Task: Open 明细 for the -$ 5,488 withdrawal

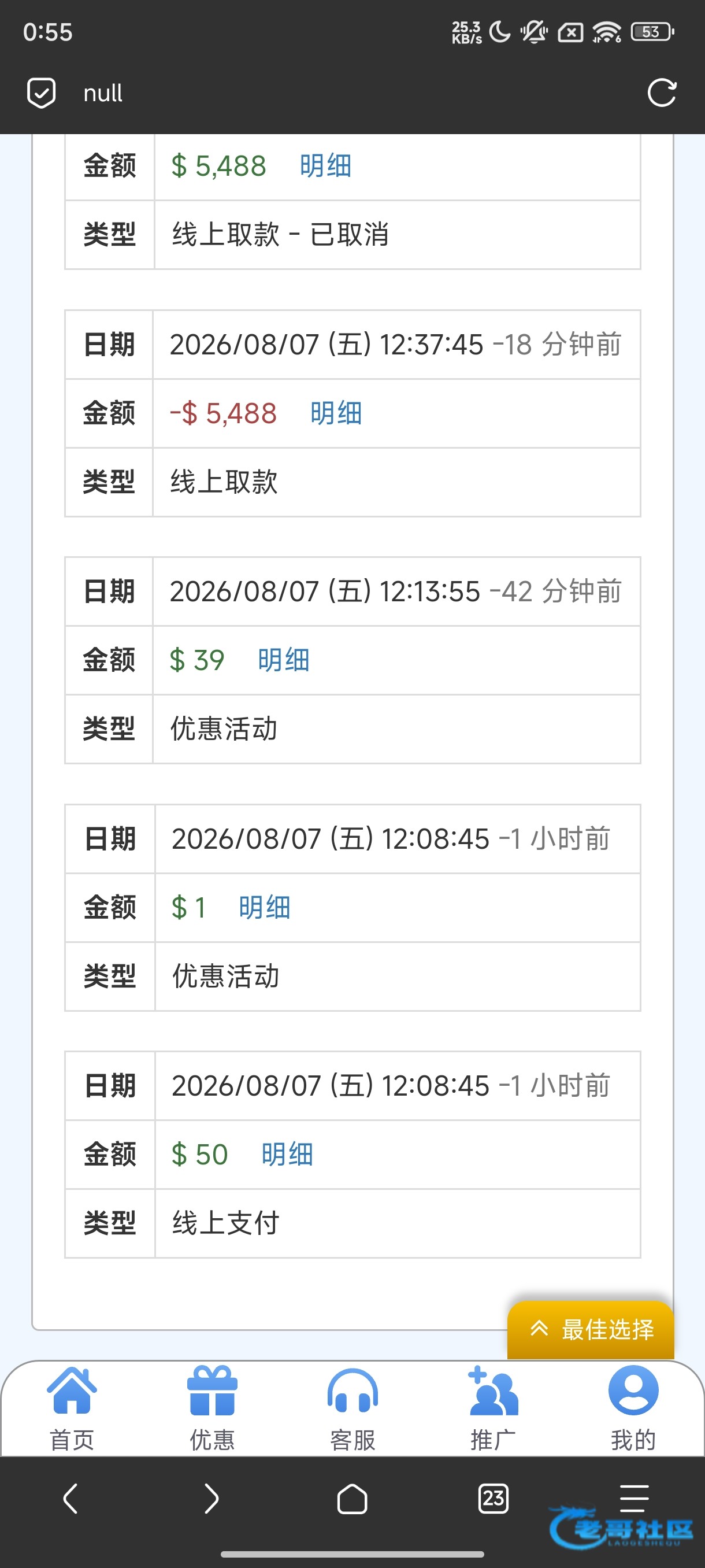Action: coord(336,413)
